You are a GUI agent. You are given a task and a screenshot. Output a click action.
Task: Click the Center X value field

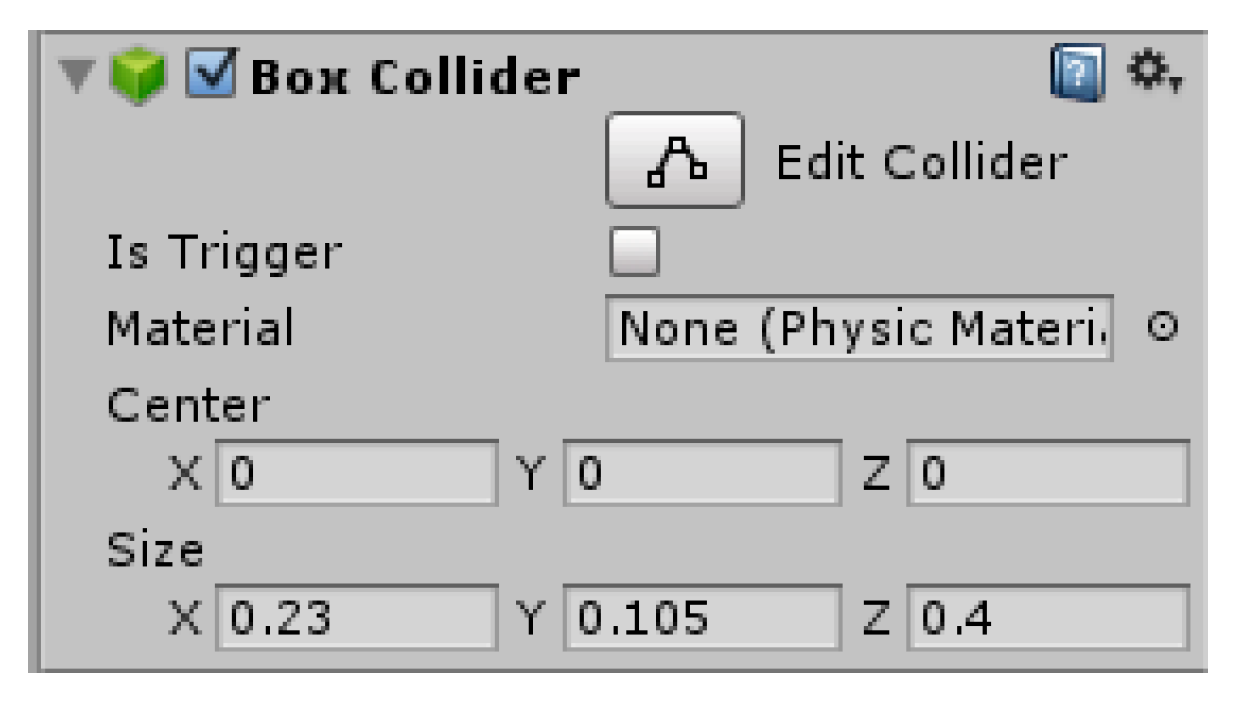pyautogui.click(x=356, y=474)
